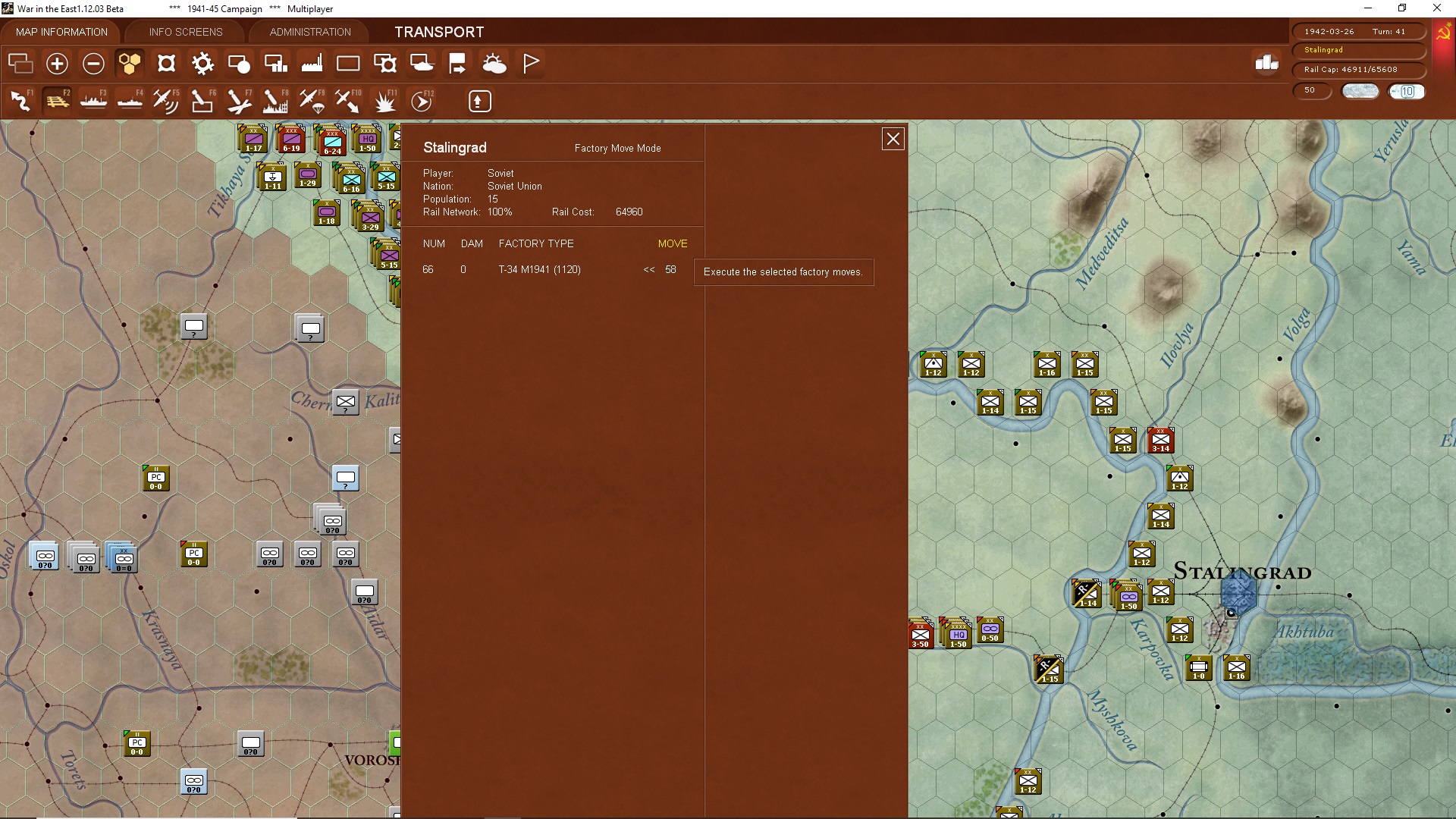Select the F5 air recon icon
The width and height of the screenshot is (1456, 819).
(x=166, y=101)
